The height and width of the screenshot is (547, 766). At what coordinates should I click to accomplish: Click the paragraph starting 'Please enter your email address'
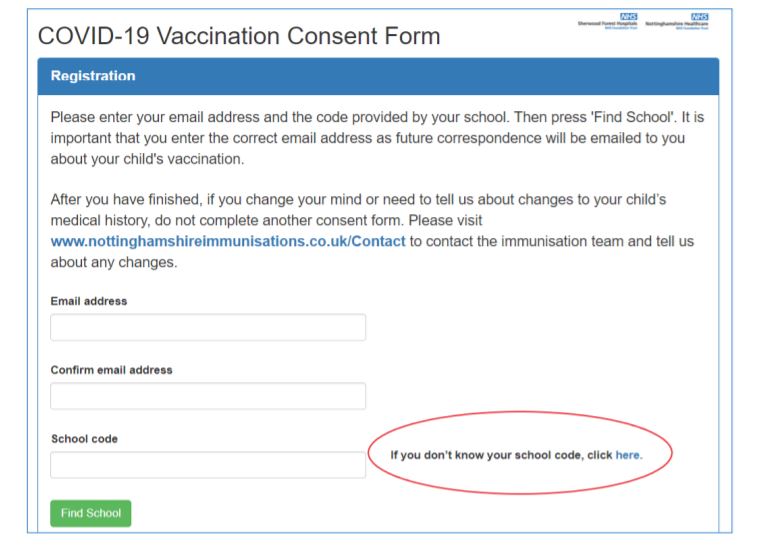tap(378, 138)
